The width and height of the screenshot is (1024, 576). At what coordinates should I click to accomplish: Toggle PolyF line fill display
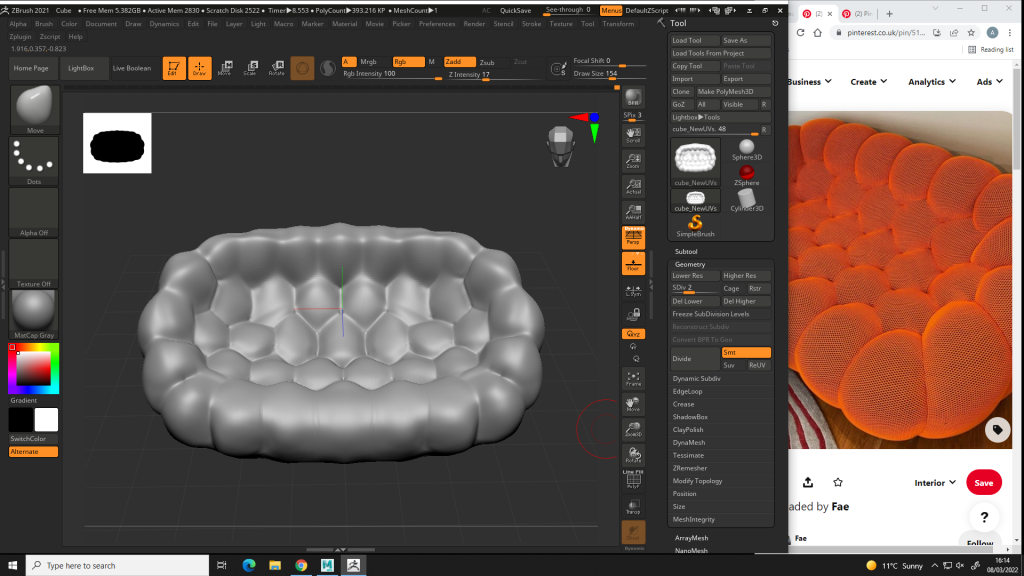[633, 480]
